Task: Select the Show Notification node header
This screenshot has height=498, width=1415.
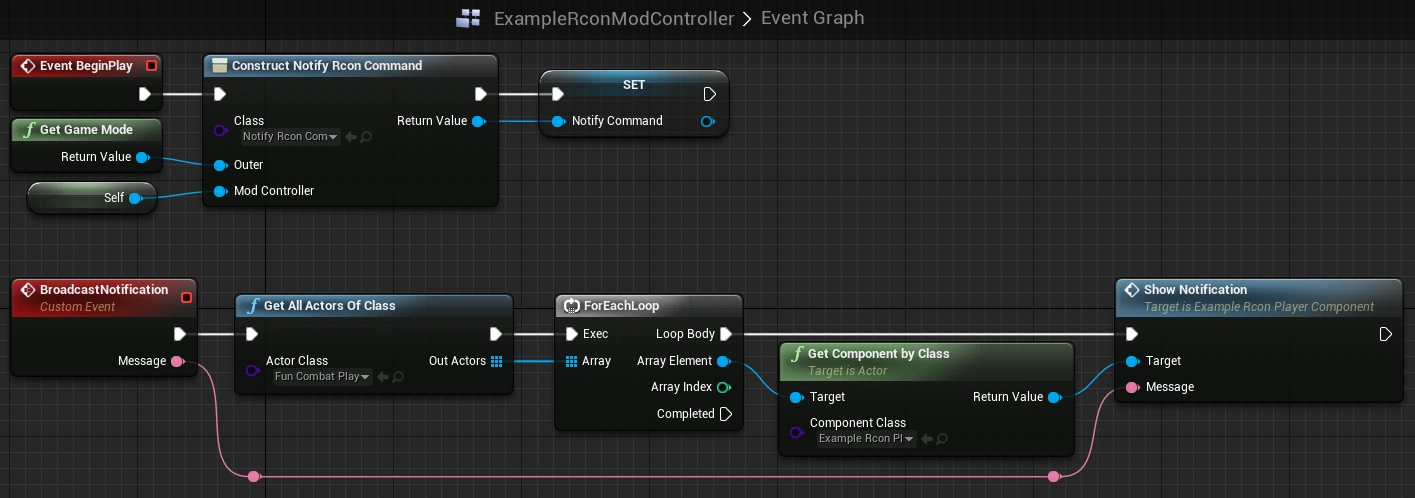Action: (x=1259, y=297)
